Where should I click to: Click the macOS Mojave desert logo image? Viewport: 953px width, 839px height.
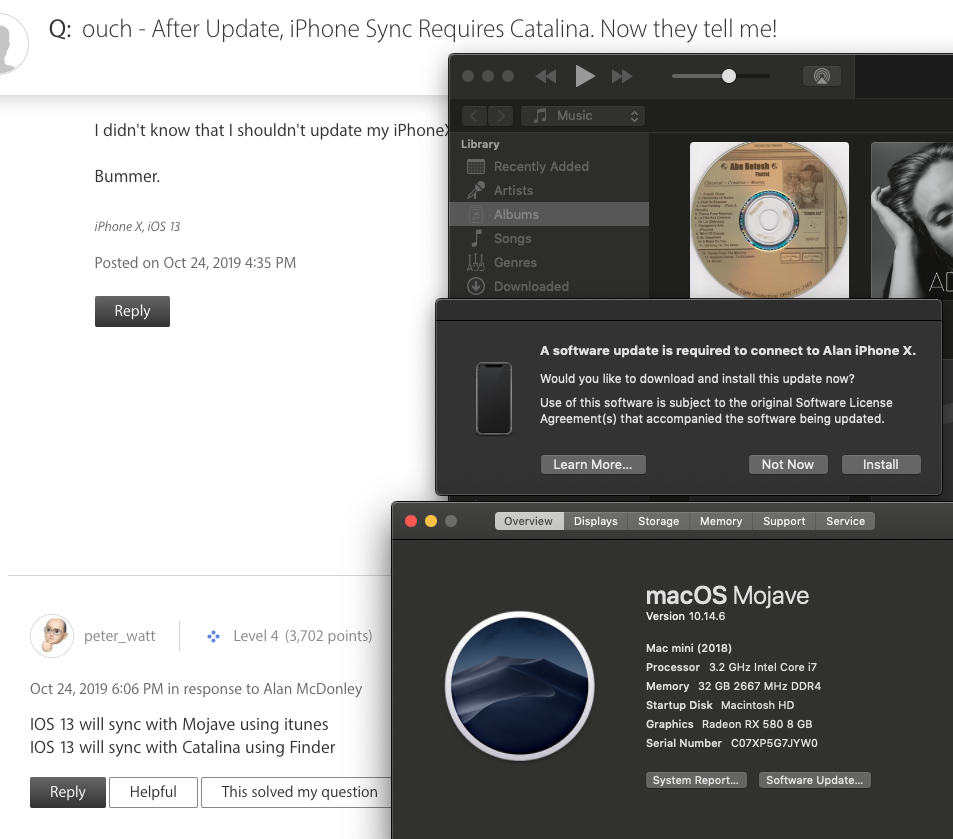[520, 686]
